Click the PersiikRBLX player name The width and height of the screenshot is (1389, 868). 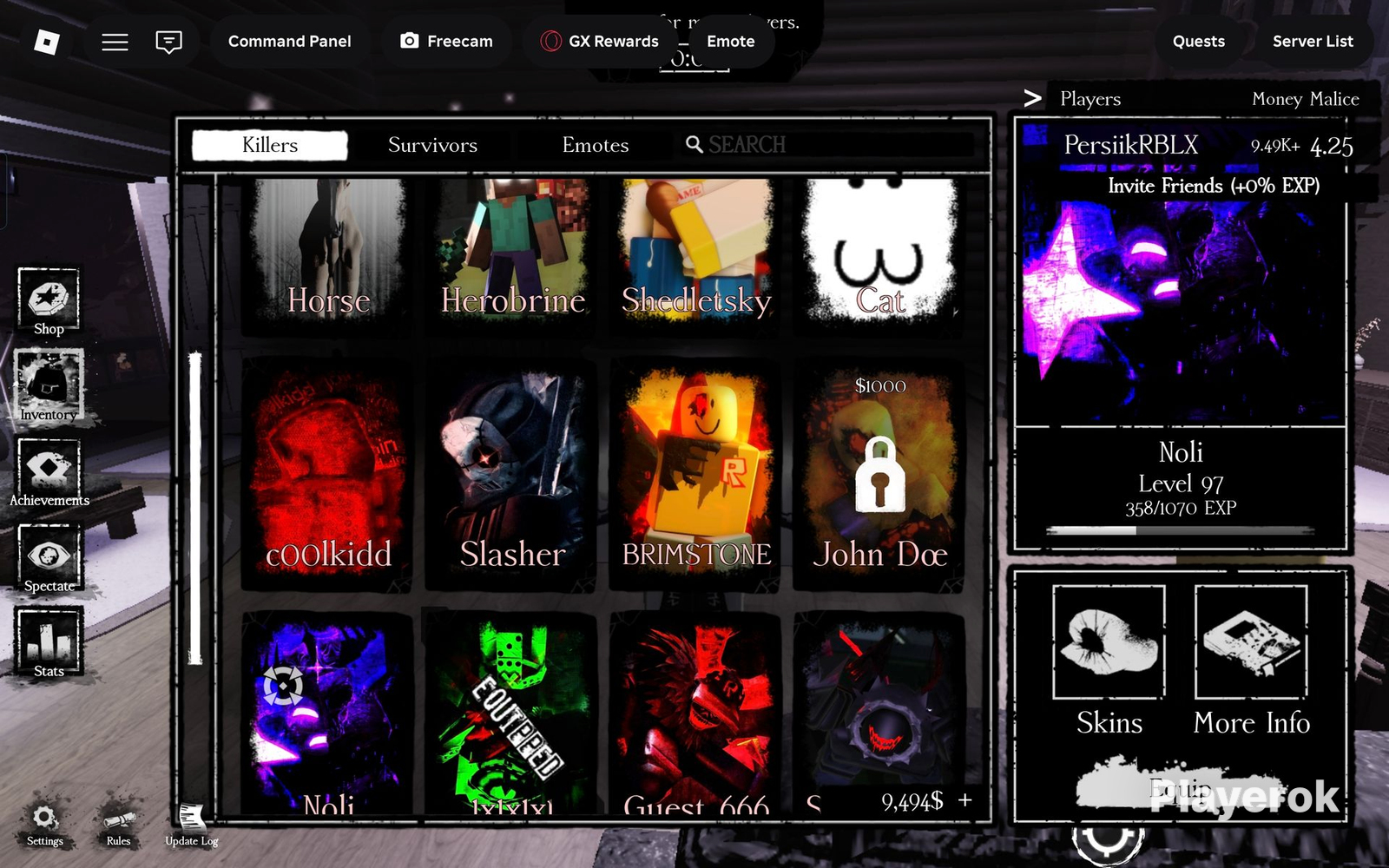point(1130,145)
